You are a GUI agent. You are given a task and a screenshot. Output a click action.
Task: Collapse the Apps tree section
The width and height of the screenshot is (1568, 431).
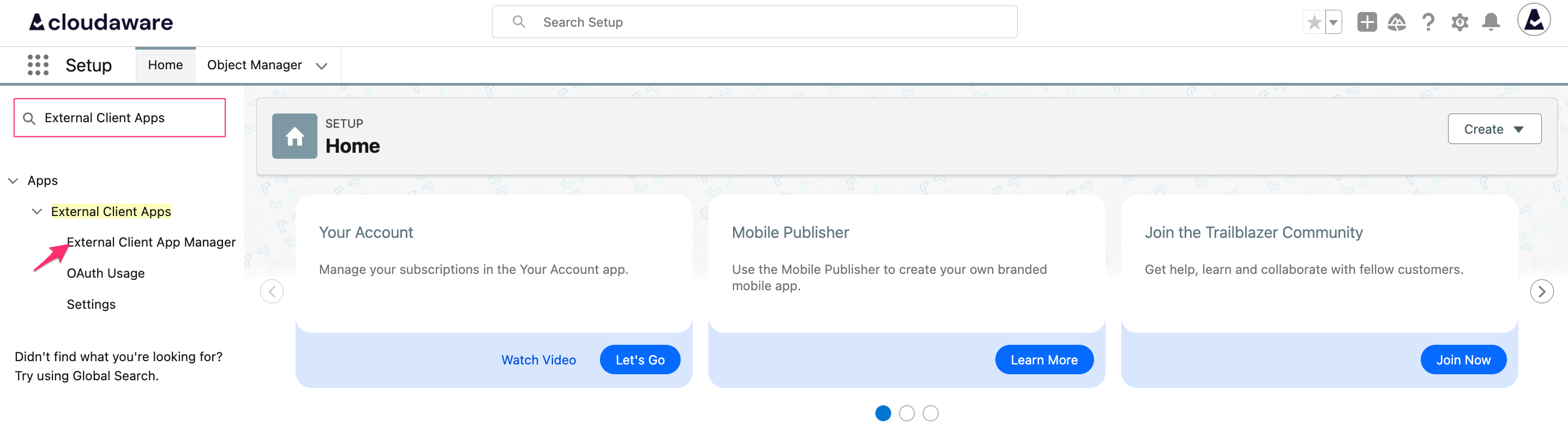[13, 181]
